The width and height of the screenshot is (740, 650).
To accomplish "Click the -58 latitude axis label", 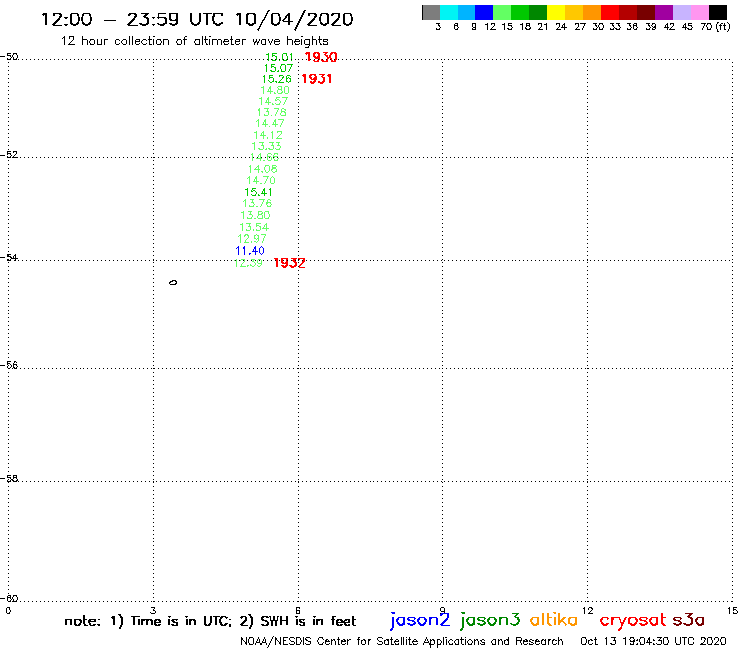I will pyautogui.click(x=9, y=479).
